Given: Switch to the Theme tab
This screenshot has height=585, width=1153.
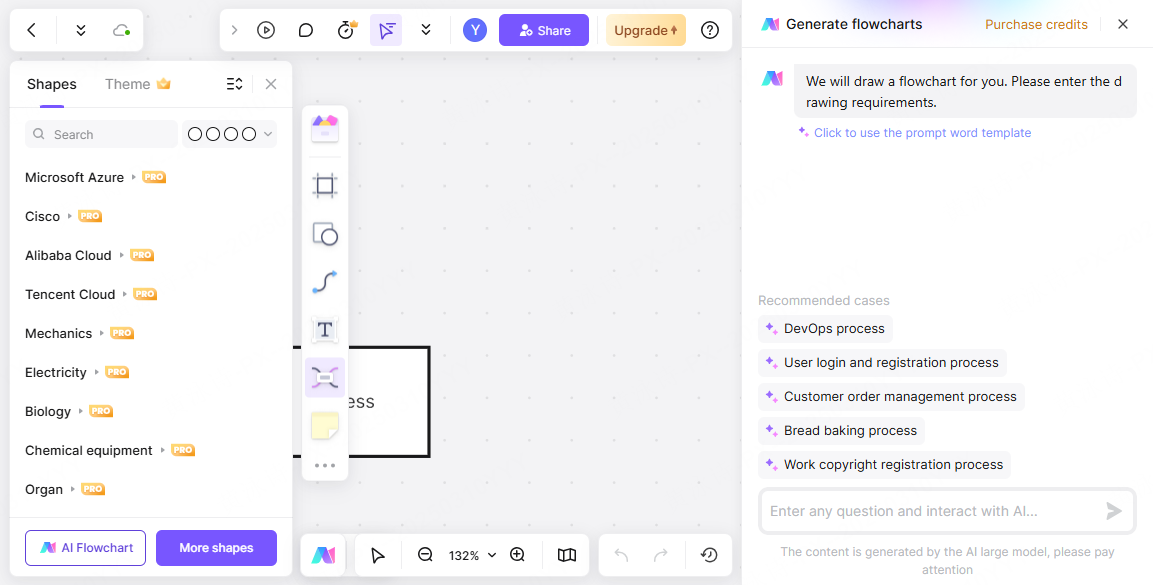Looking at the screenshot, I should [x=138, y=84].
